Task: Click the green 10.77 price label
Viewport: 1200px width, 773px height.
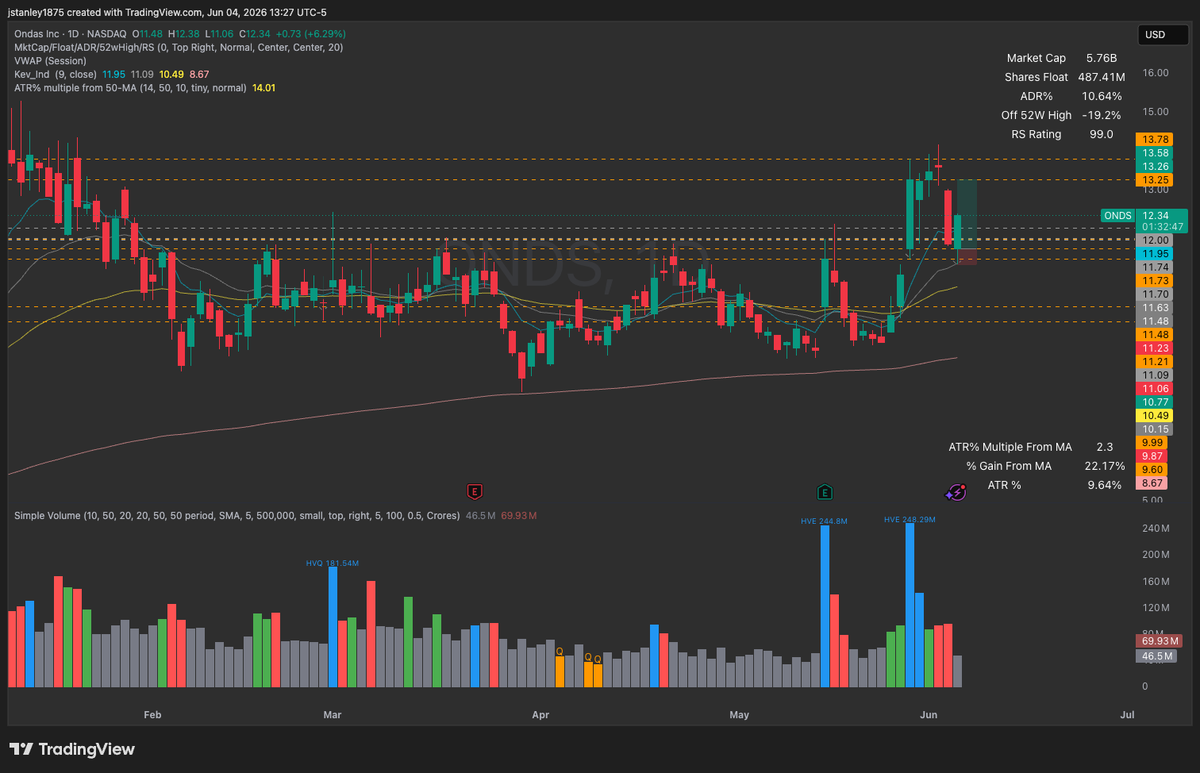Action: coord(1155,401)
